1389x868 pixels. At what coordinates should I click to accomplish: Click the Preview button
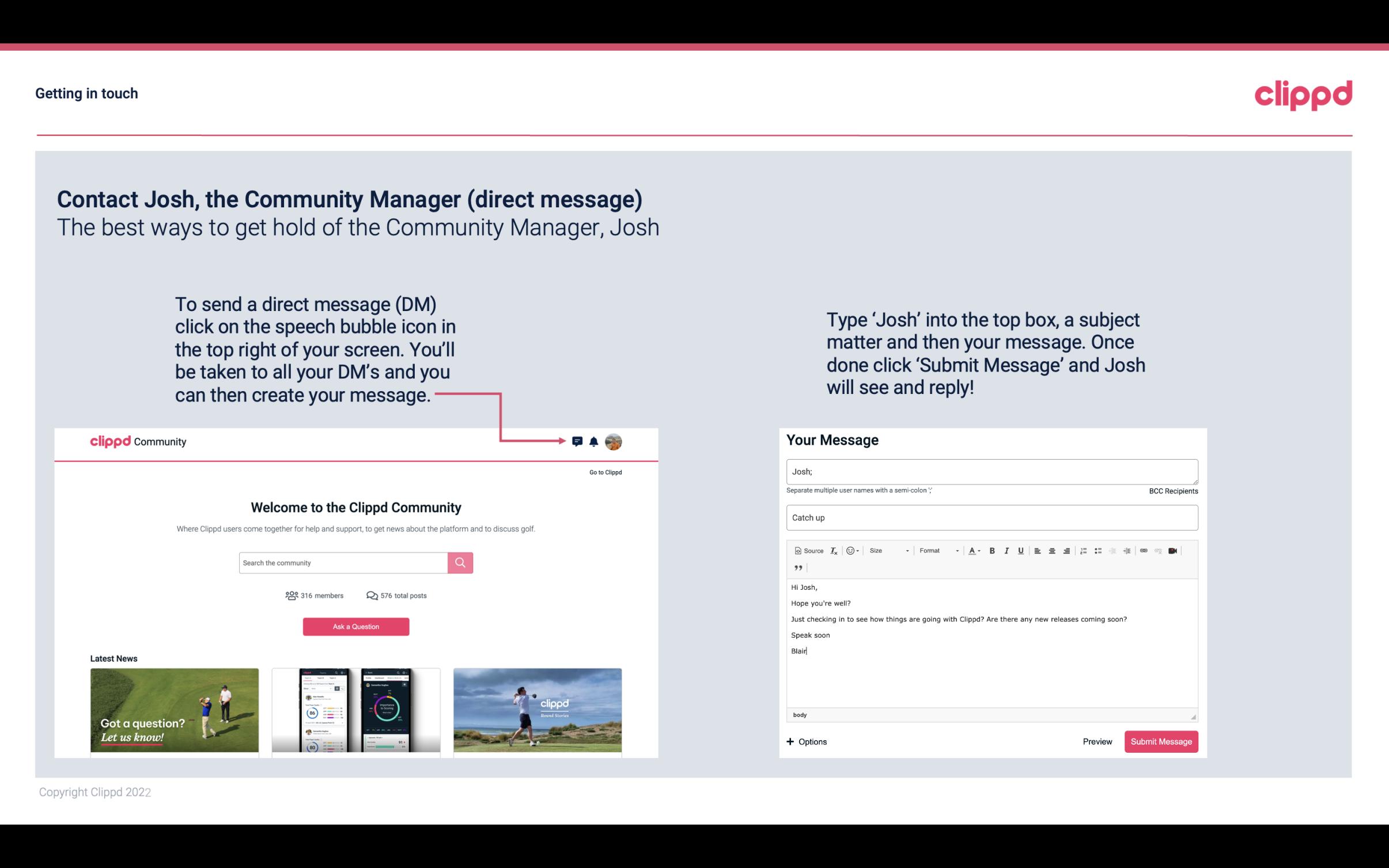pos(1096,741)
